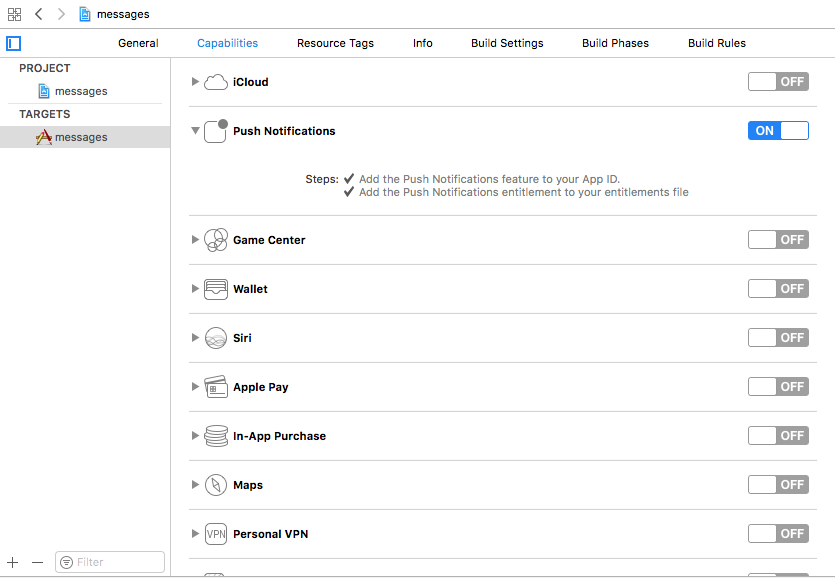Expand the Apple Pay section
835x578 pixels.
195,386
